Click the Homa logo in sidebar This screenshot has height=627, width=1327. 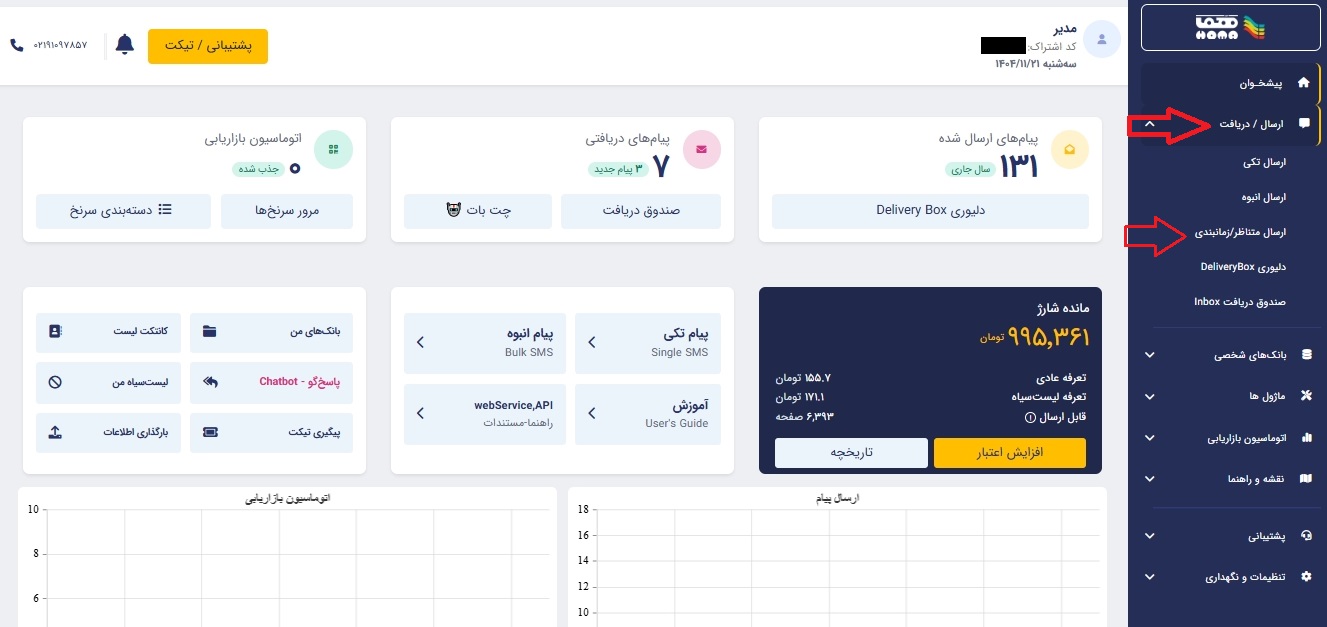click(x=1230, y=28)
